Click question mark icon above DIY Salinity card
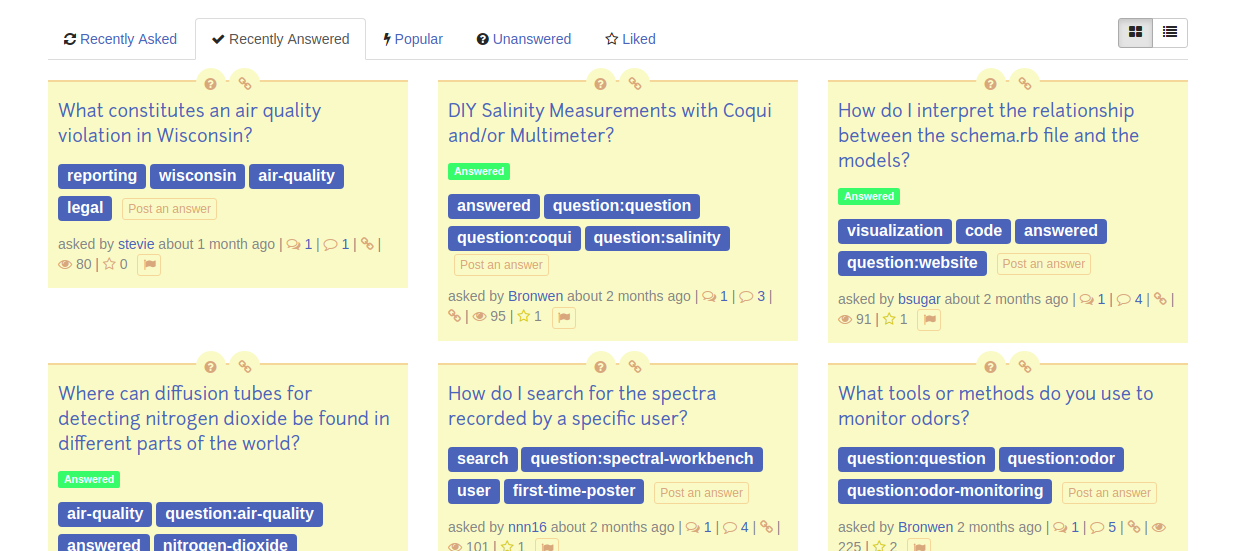 [x=600, y=83]
